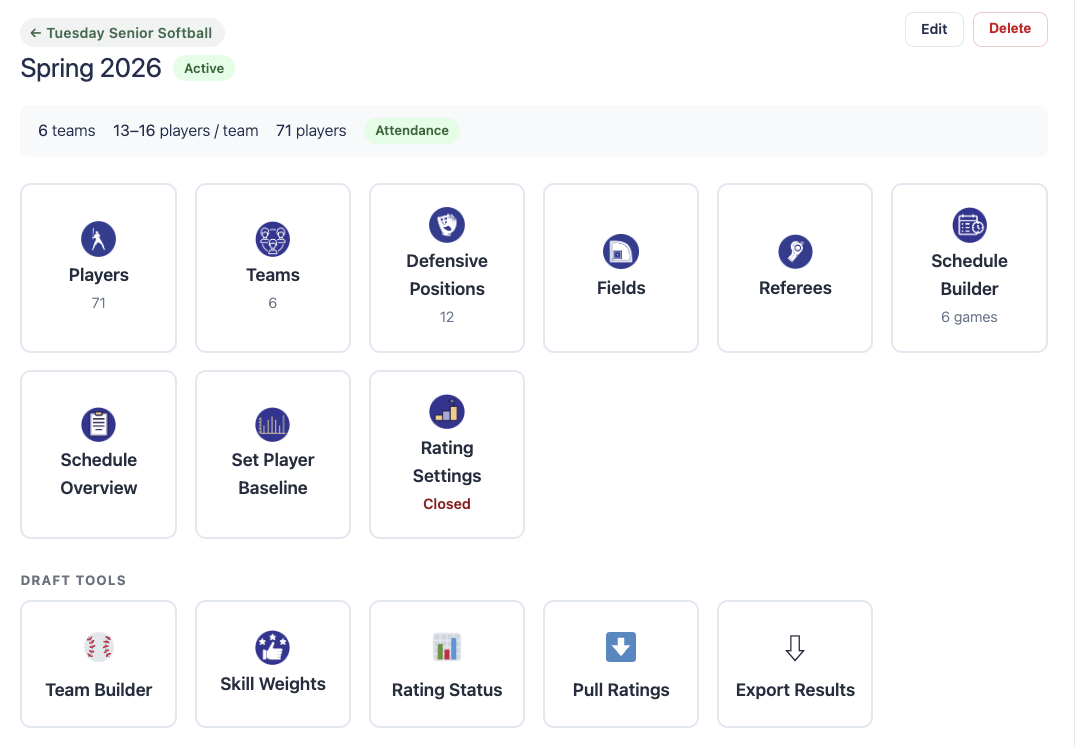Click the Pull Ratings download arrow icon
Viewport: 1075px width, 746px height.
(620, 647)
